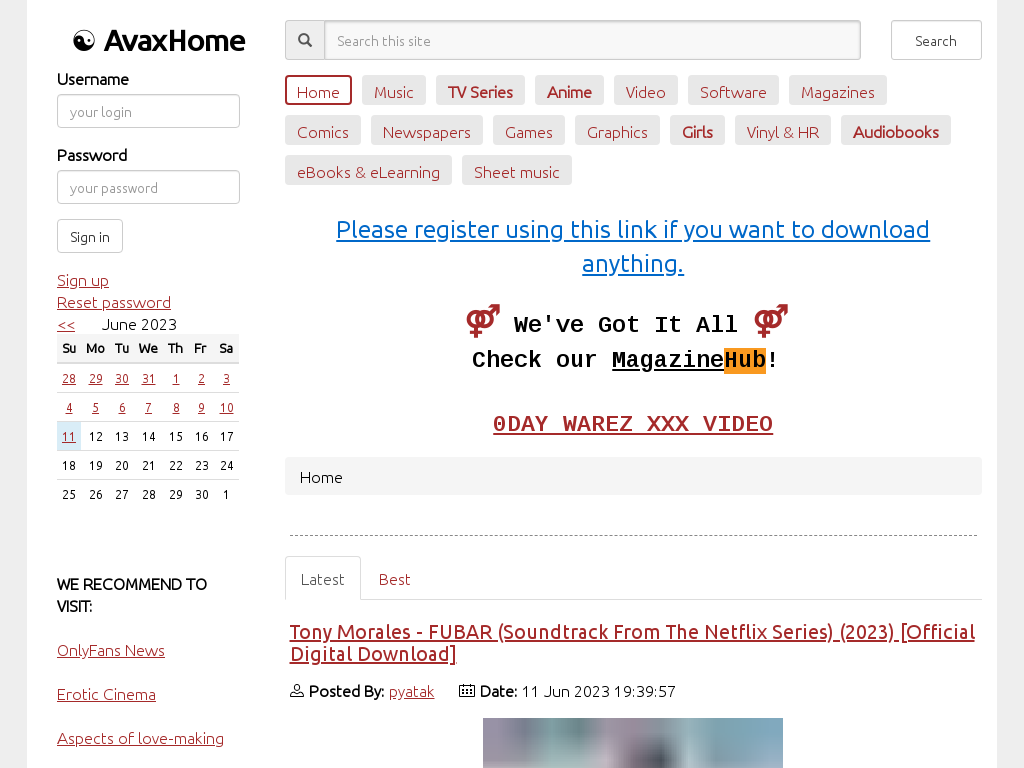Select calendar date June 3
Screen dimensions: 1024x768
pyautogui.click(x=227, y=379)
